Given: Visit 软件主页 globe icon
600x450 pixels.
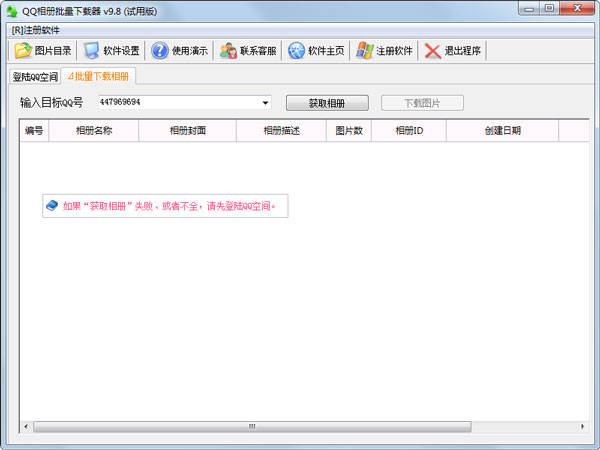Looking at the screenshot, I should pyautogui.click(x=296, y=51).
